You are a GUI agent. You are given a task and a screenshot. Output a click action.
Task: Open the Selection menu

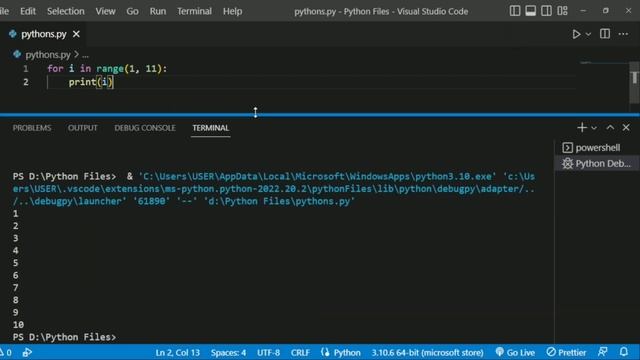(65, 11)
